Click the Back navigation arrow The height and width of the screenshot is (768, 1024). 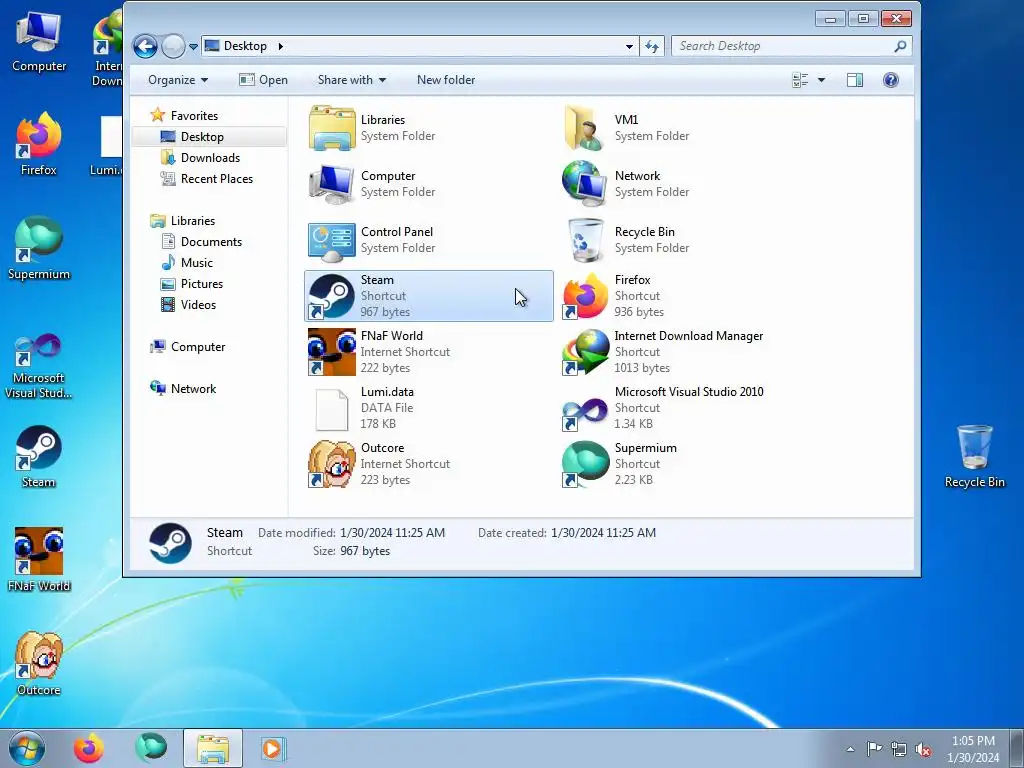[145, 46]
